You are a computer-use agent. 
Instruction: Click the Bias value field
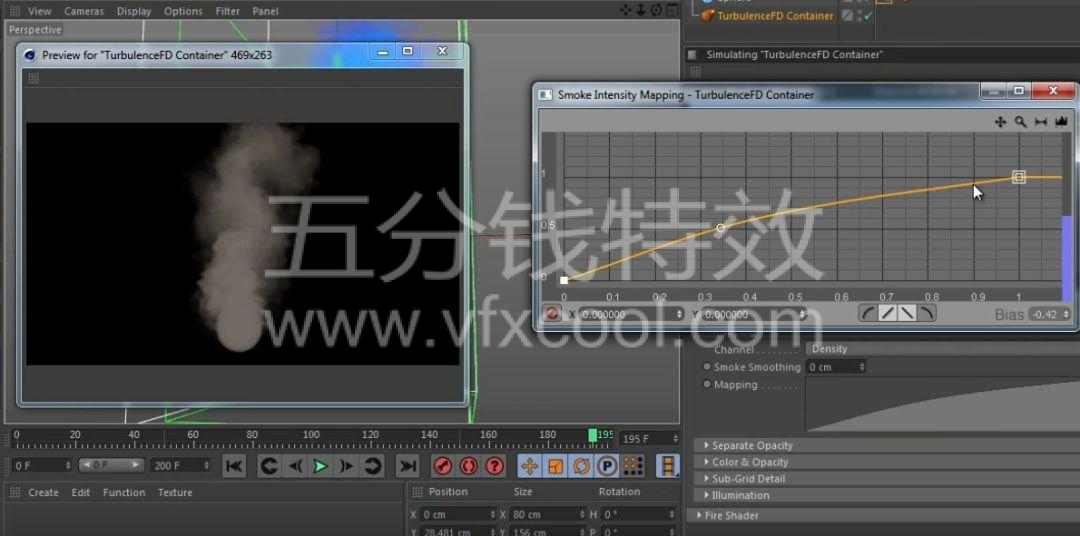click(1046, 314)
